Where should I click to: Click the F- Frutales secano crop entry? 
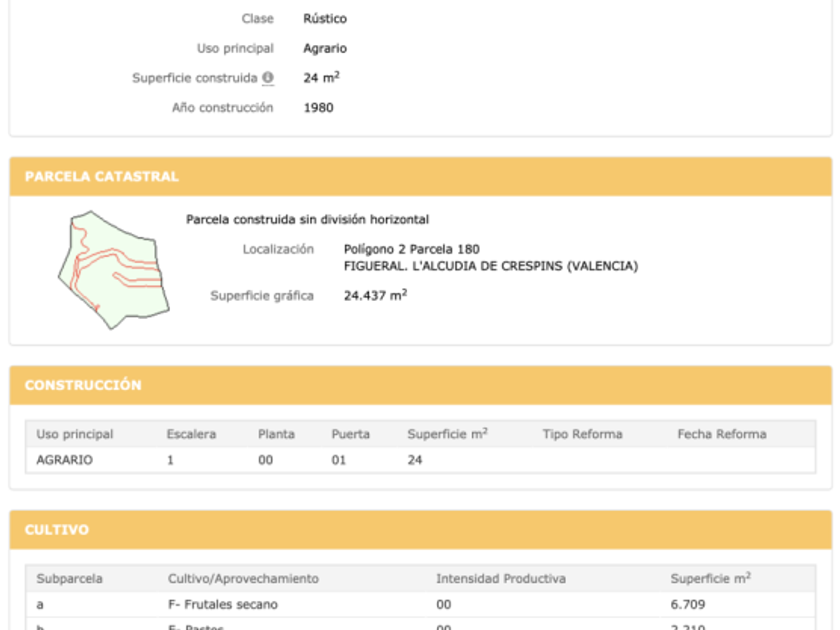point(223,604)
